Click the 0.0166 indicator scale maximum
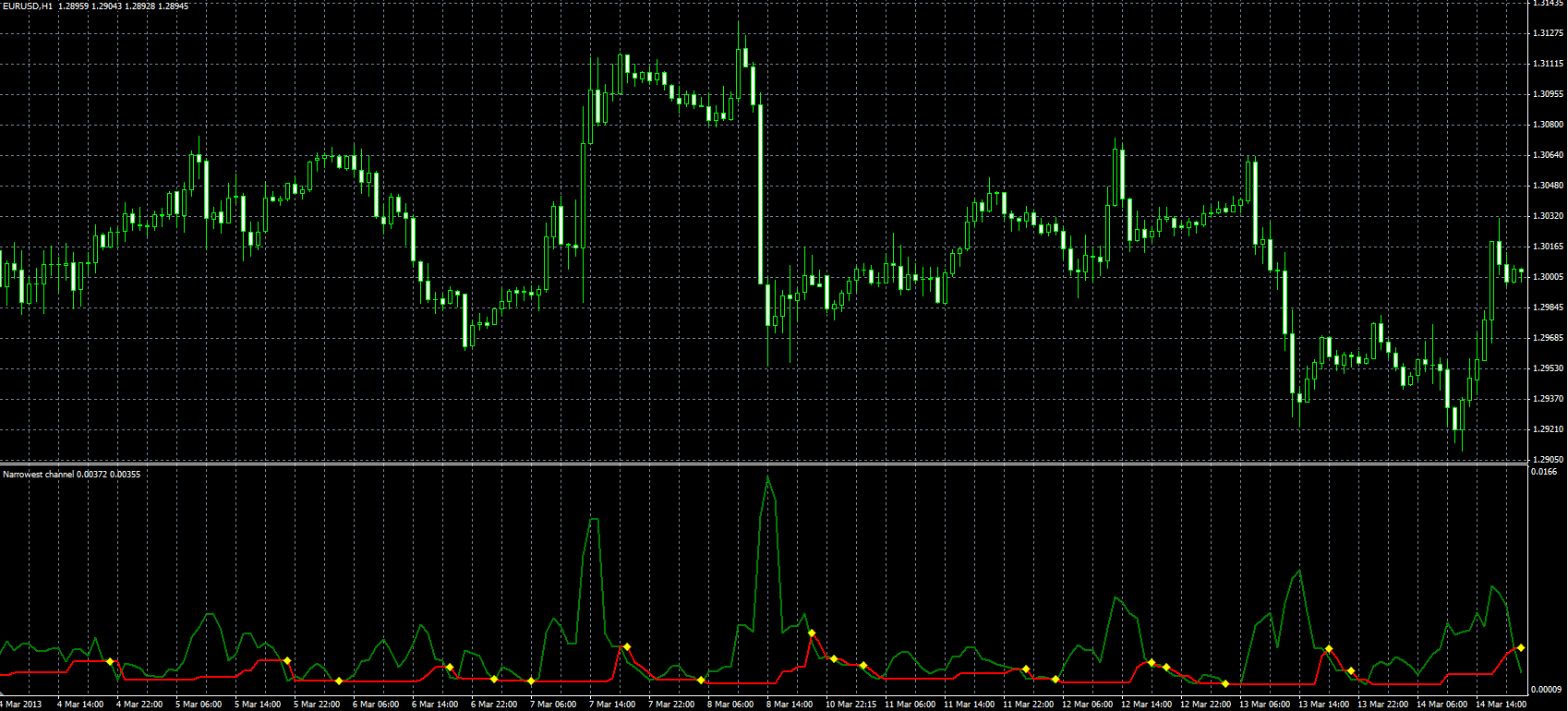The image size is (1568, 711). pos(1544,472)
